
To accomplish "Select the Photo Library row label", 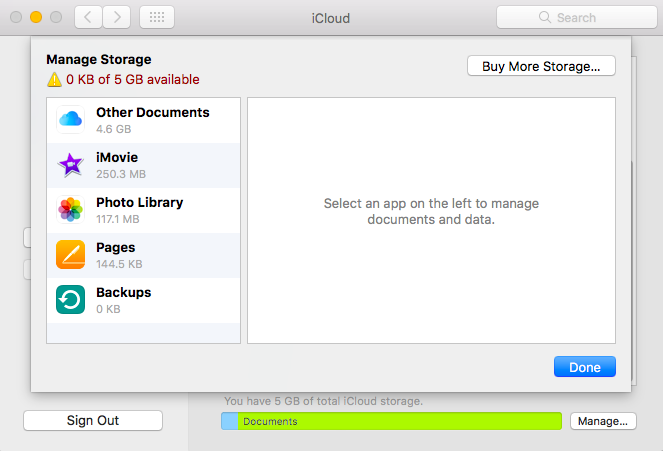I will click(140, 202).
